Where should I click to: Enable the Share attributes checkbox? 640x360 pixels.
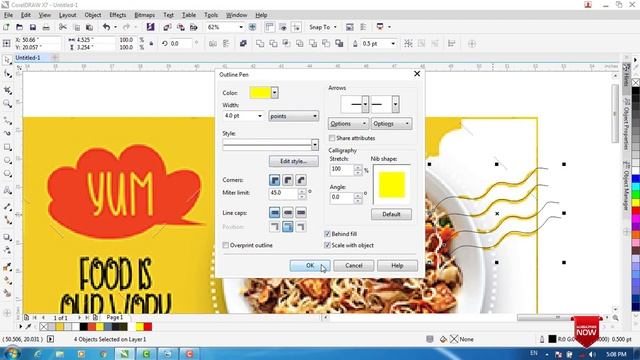332,138
